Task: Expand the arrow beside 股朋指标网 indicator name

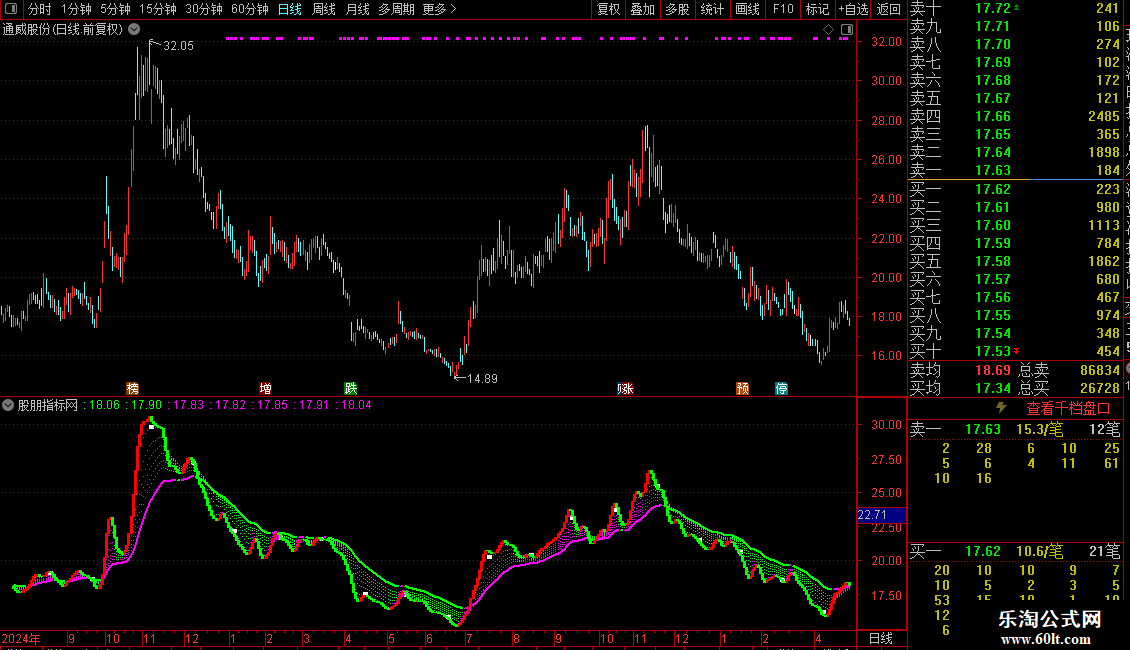Action: 8,405
